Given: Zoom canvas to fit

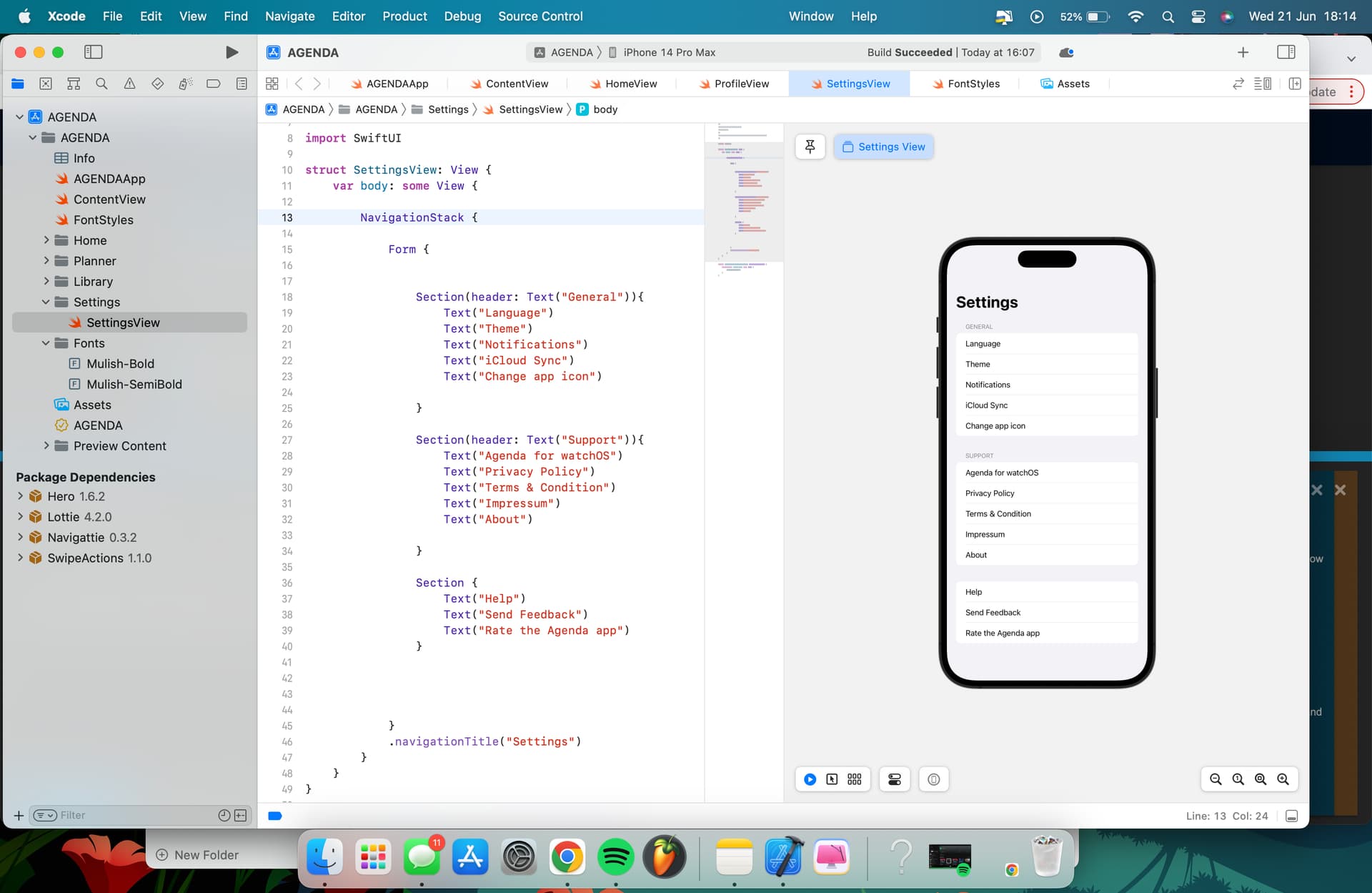Looking at the screenshot, I should pyautogui.click(x=1261, y=779).
